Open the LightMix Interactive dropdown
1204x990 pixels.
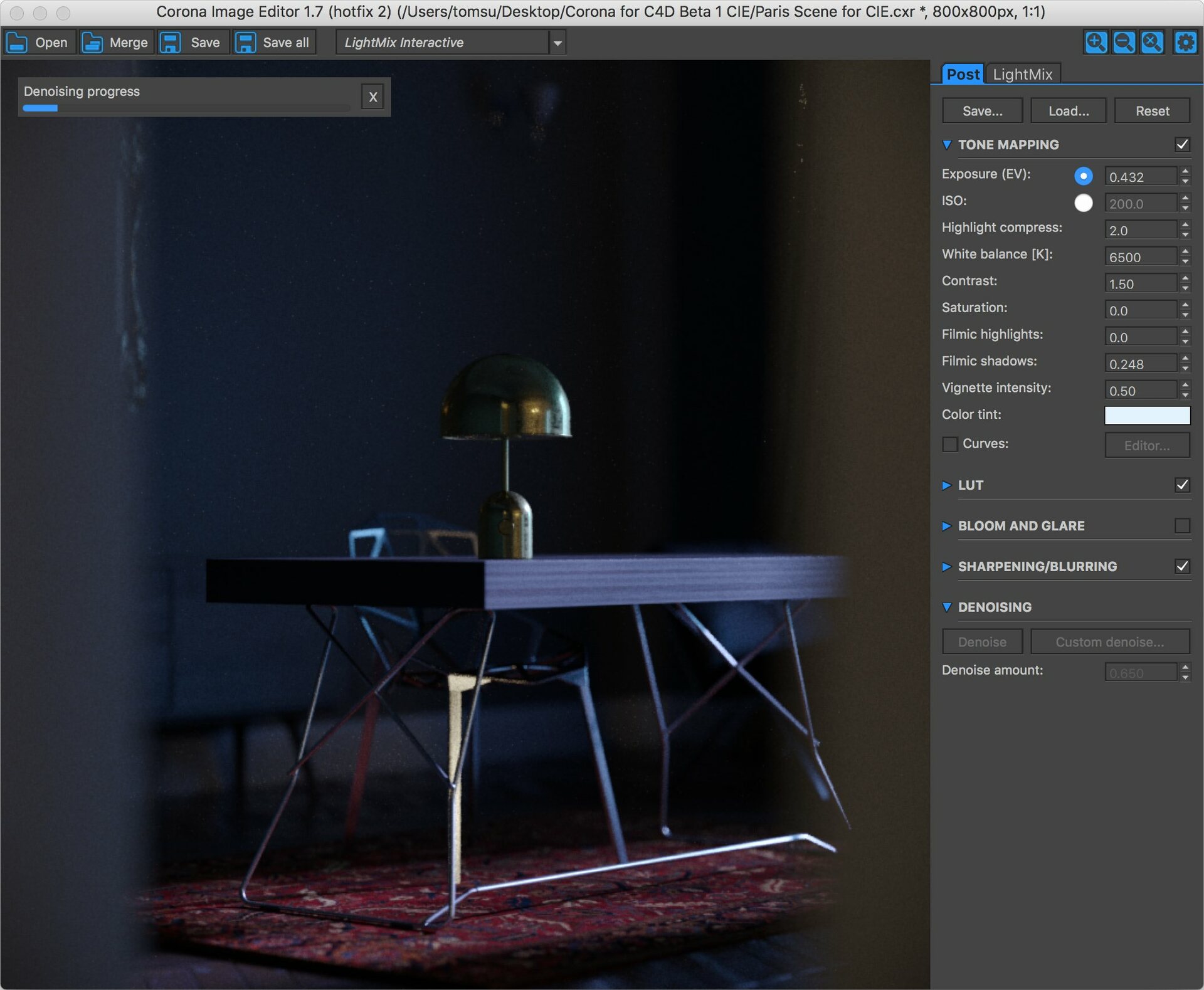coord(557,43)
